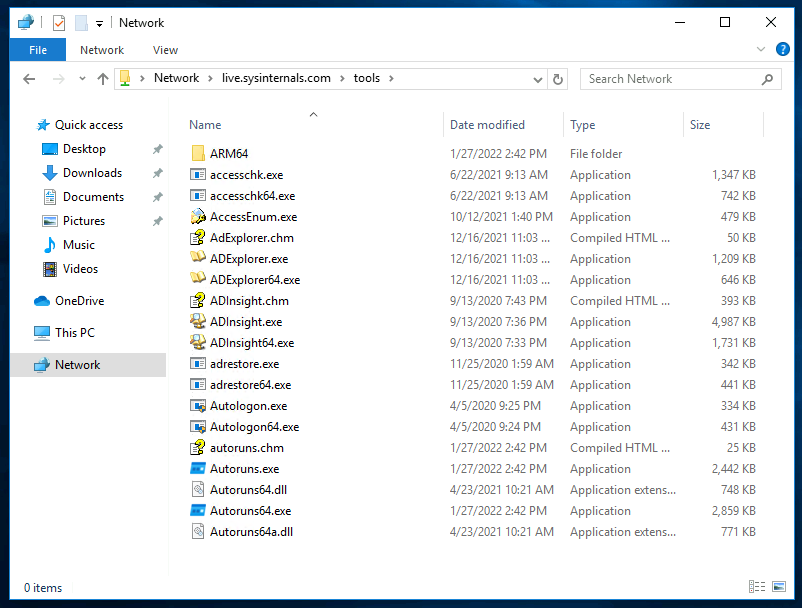Switch to the View ribbon tab
This screenshot has height=608, width=802.
coord(165,49)
